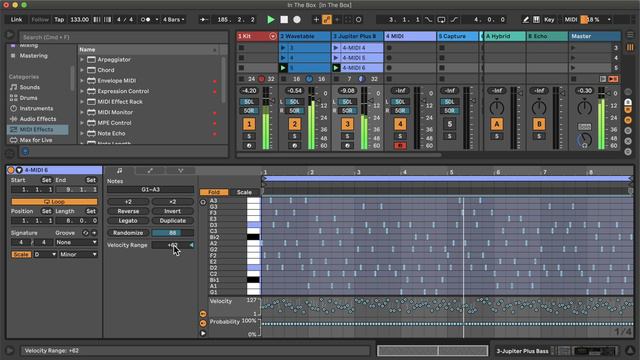Image resolution: width=640 pixels, height=360 pixels.
Task: Toggle the Draw Mode pencil icon
Action: [x=526, y=20]
